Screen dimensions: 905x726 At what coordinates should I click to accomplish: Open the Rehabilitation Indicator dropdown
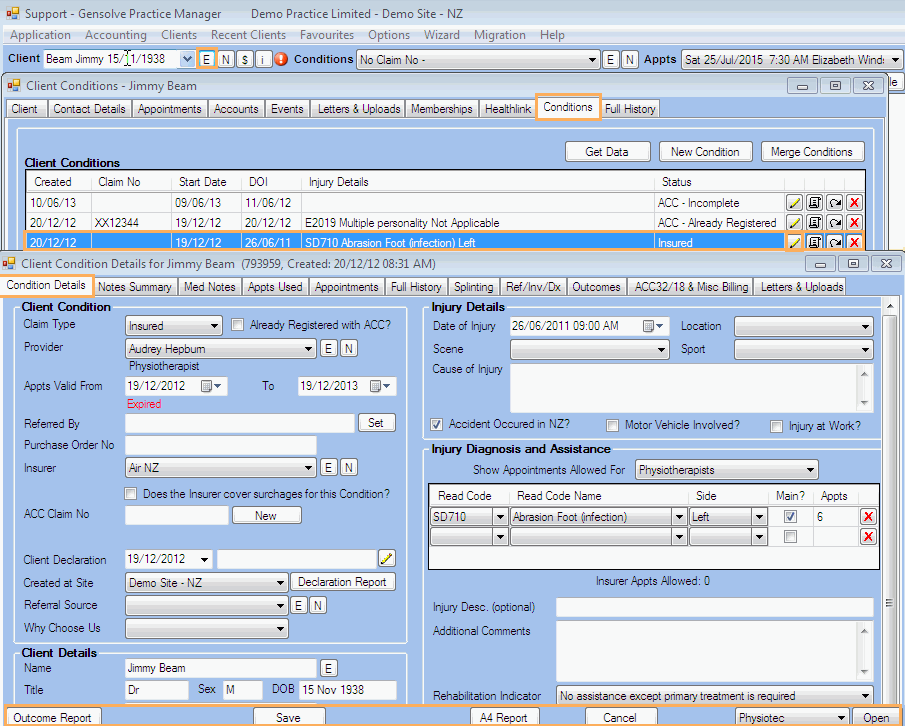point(715,696)
